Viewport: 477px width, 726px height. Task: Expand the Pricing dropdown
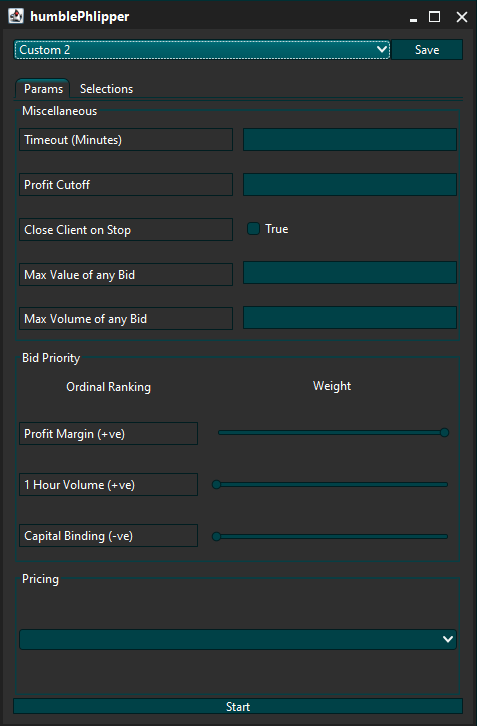coord(238,639)
